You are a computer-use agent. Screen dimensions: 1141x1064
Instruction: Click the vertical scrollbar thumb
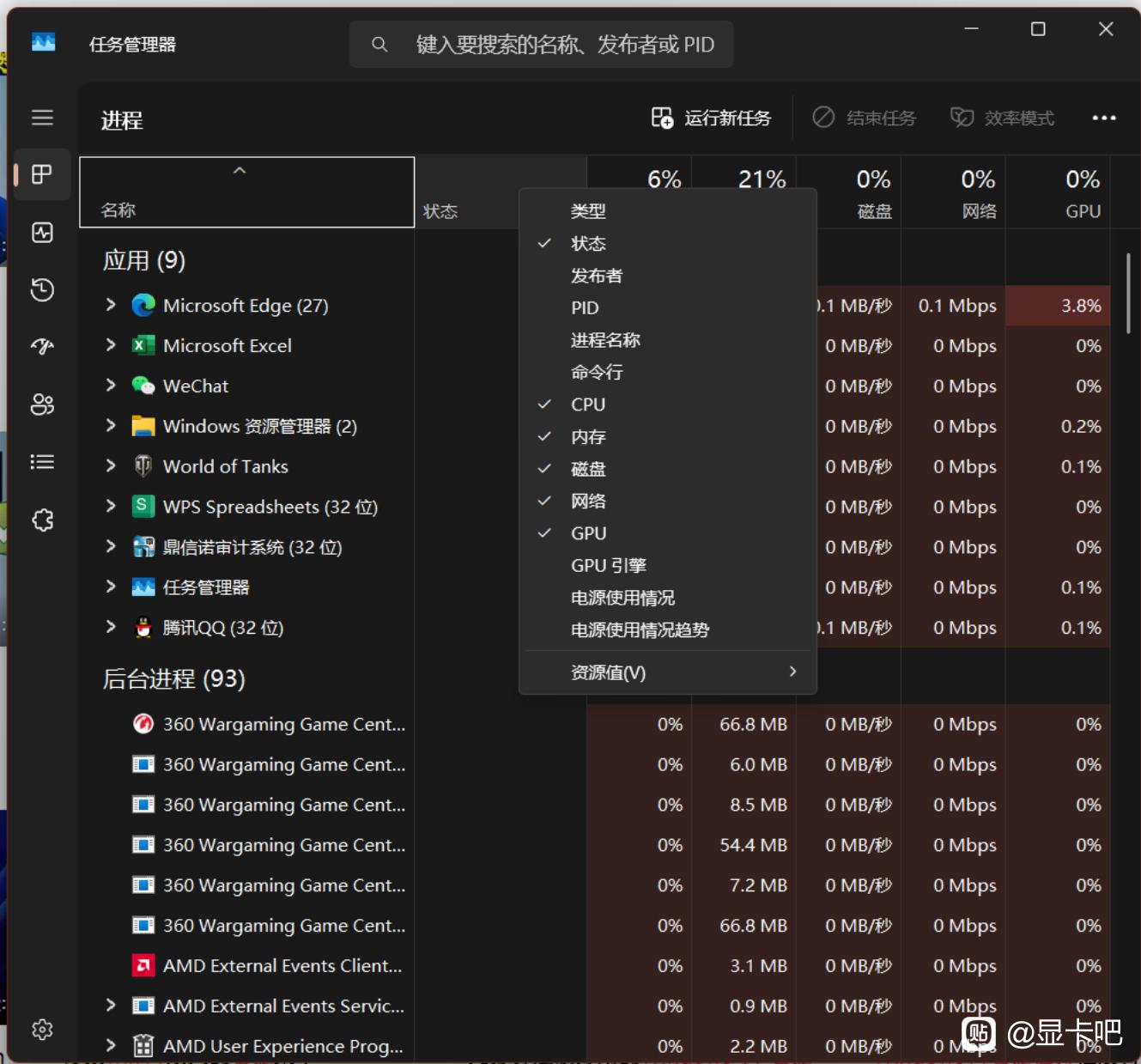[x=1127, y=293]
